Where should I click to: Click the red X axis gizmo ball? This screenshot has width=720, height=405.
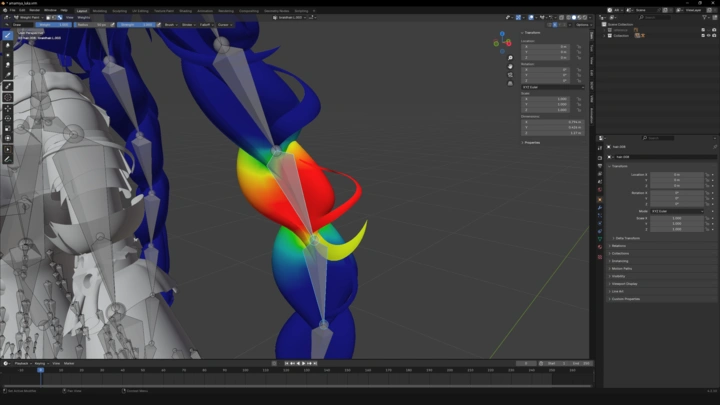[508, 44]
